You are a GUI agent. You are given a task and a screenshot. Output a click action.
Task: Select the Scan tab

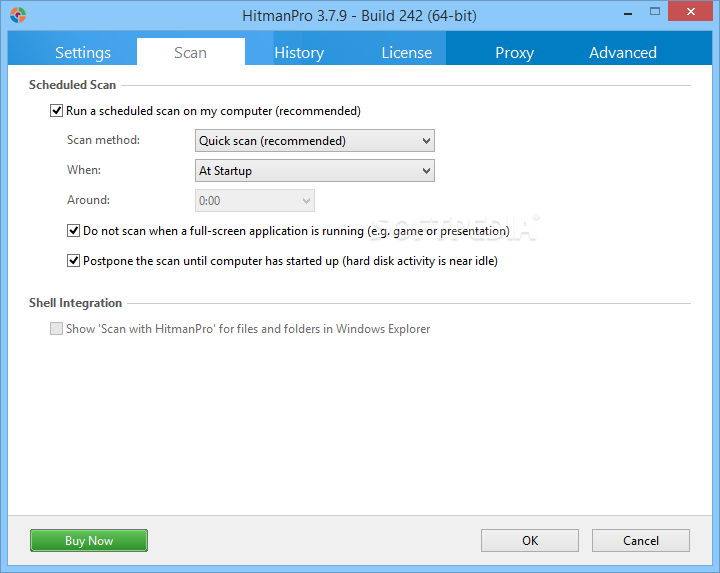191,51
